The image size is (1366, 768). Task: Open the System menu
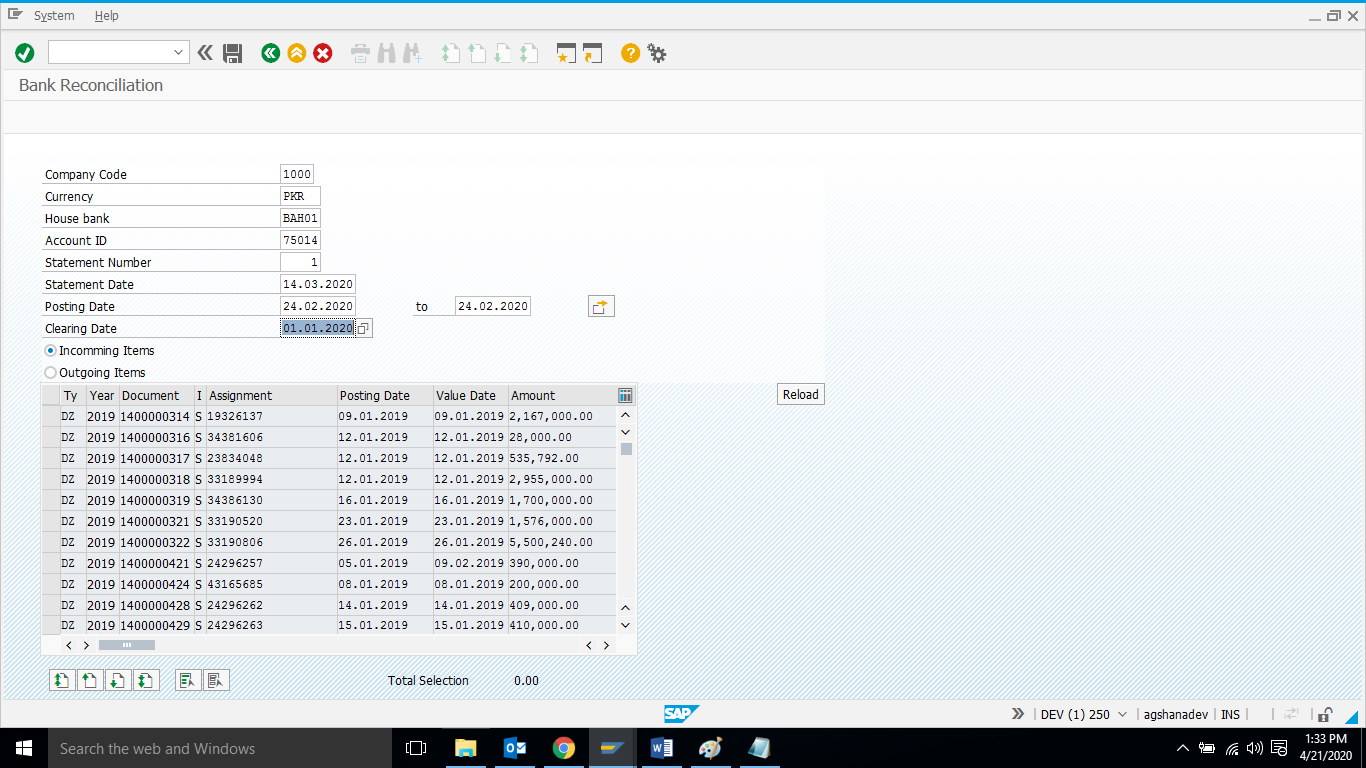click(54, 15)
